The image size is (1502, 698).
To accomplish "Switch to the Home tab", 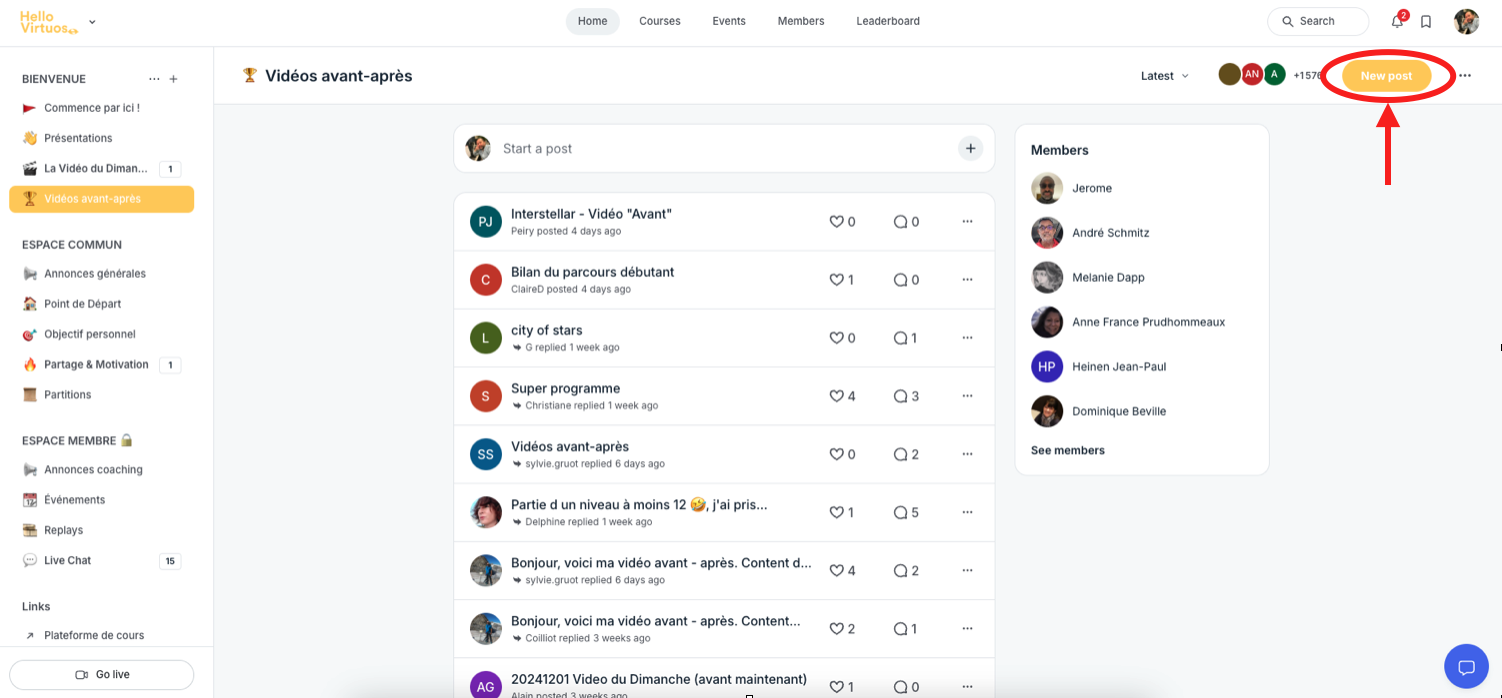I will (x=592, y=21).
